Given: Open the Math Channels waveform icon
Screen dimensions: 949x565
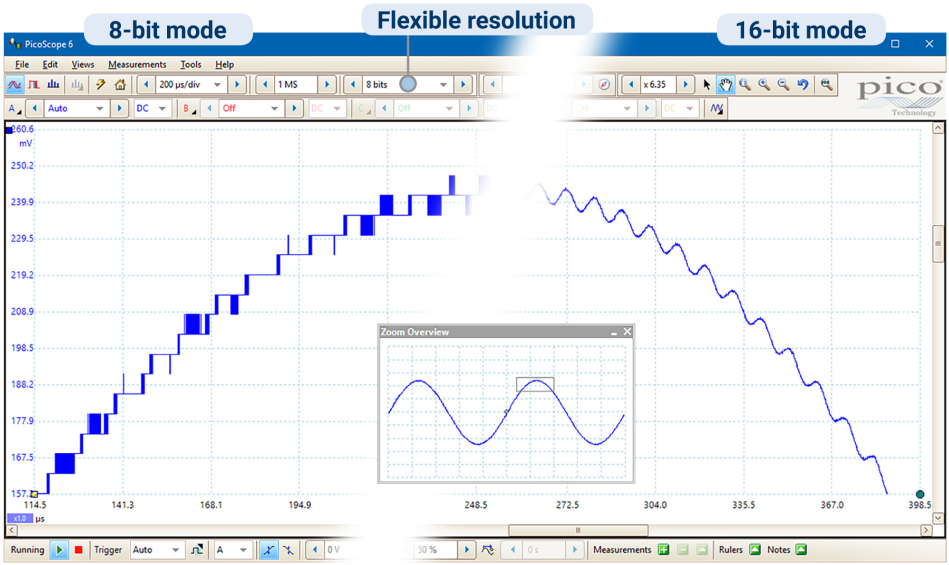Looking at the screenshot, I should (717, 108).
